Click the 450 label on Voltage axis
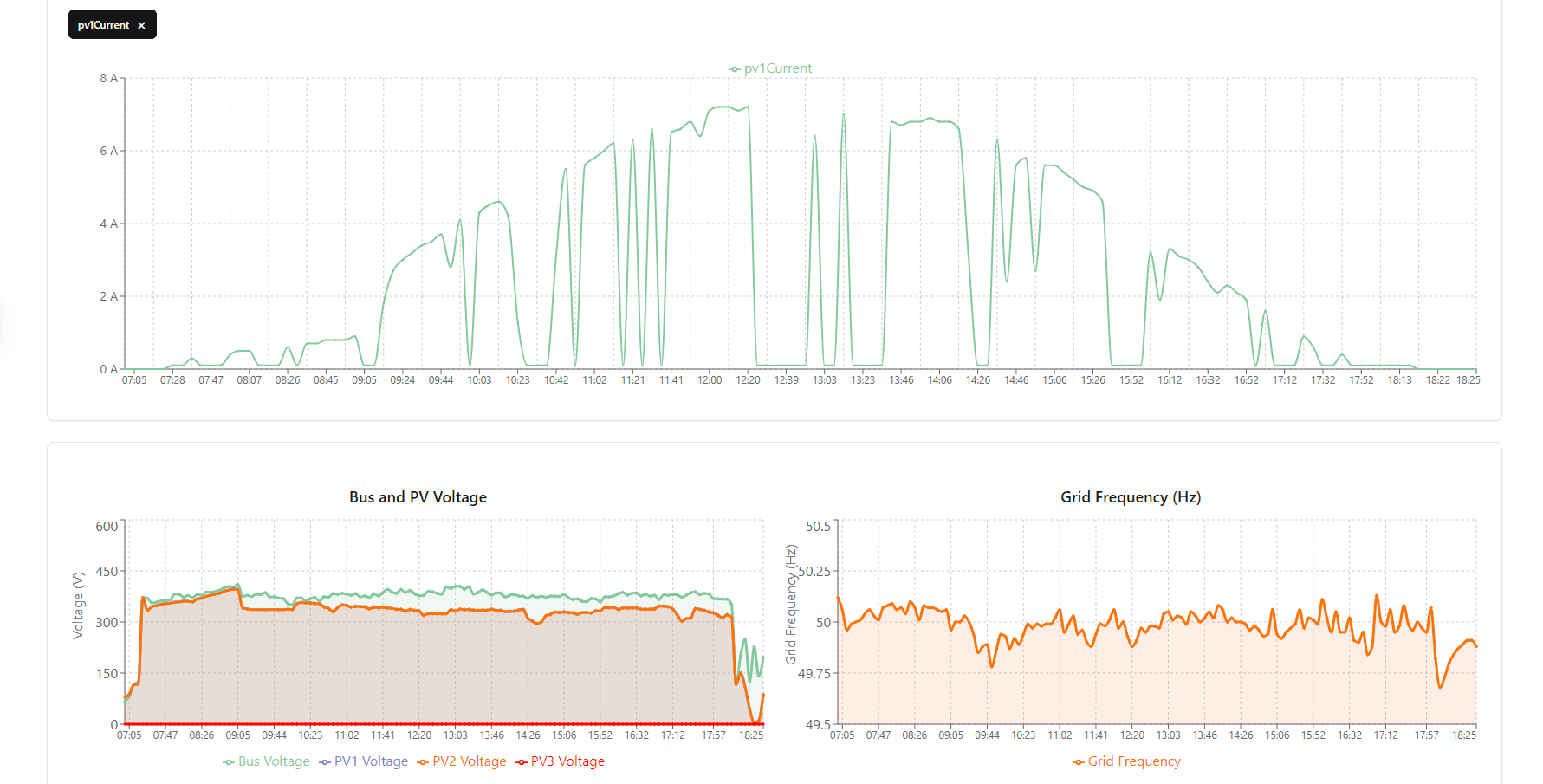 pyautogui.click(x=107, y=572)
